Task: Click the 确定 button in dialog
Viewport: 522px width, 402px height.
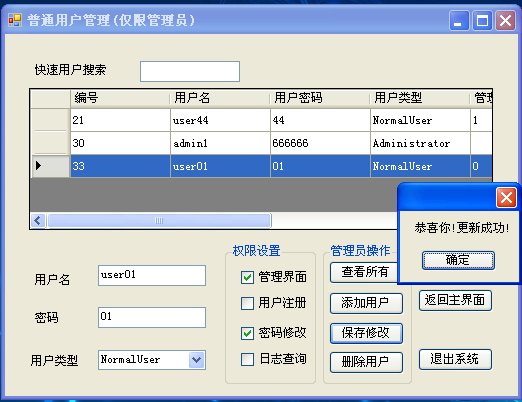Action: (458, 260)
